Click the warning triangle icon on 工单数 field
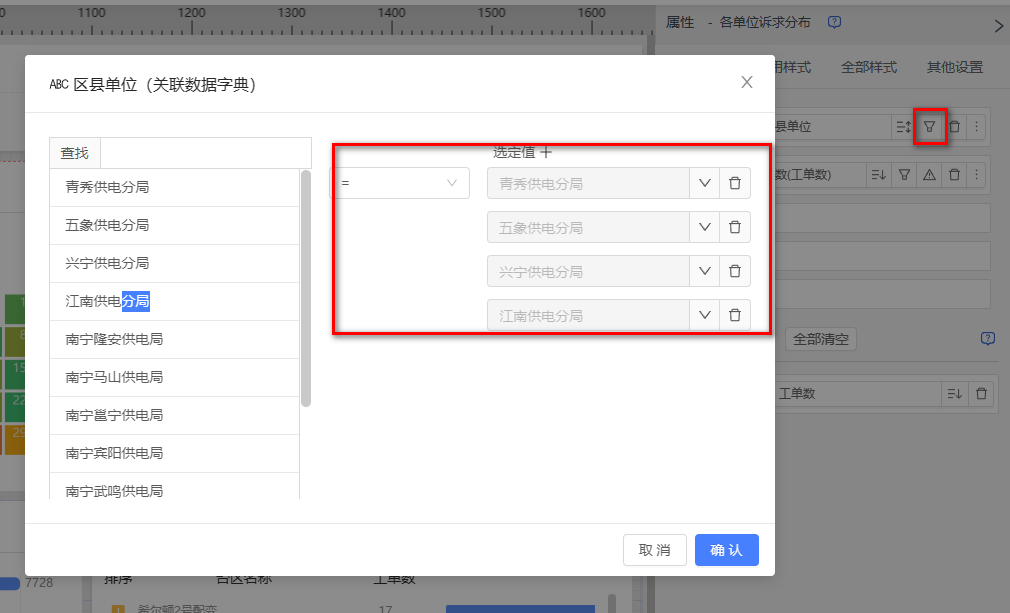Screen dimensions: 1010x613 pyautogui.click(x=929, y=175)
